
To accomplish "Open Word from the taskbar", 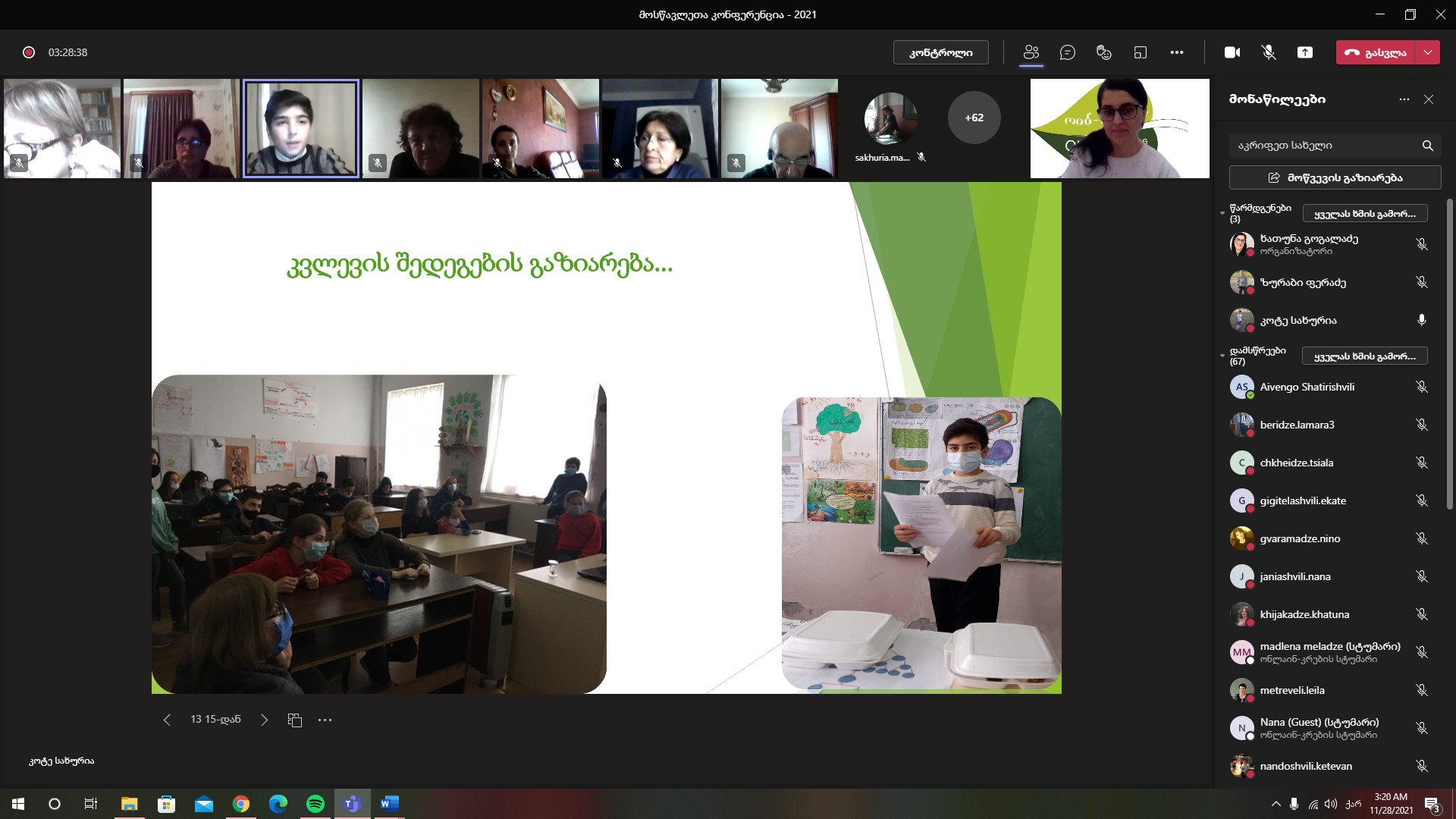I will point(390,804).
